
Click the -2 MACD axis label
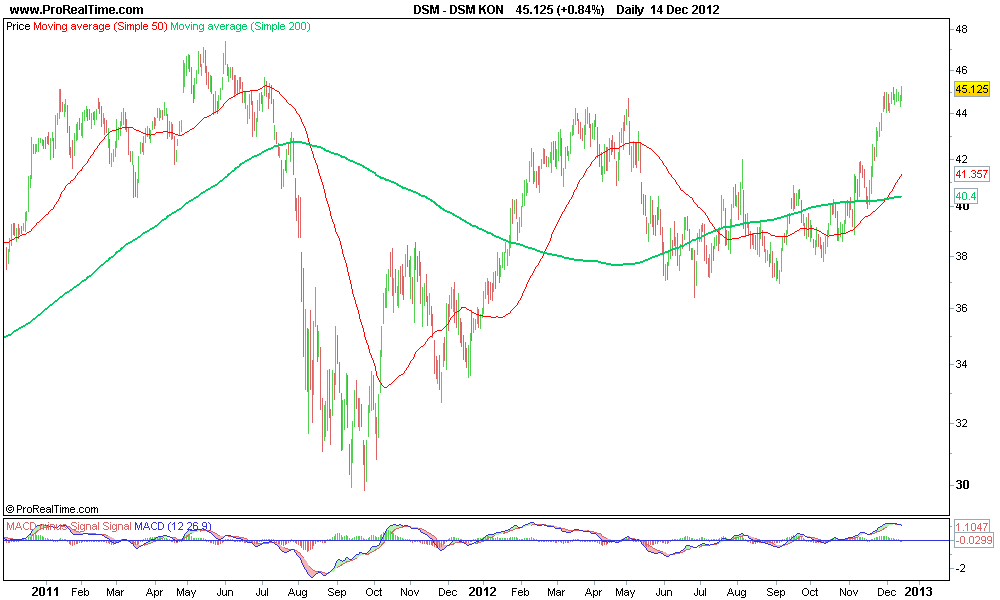pyautogui.click(x=960, y=568)
